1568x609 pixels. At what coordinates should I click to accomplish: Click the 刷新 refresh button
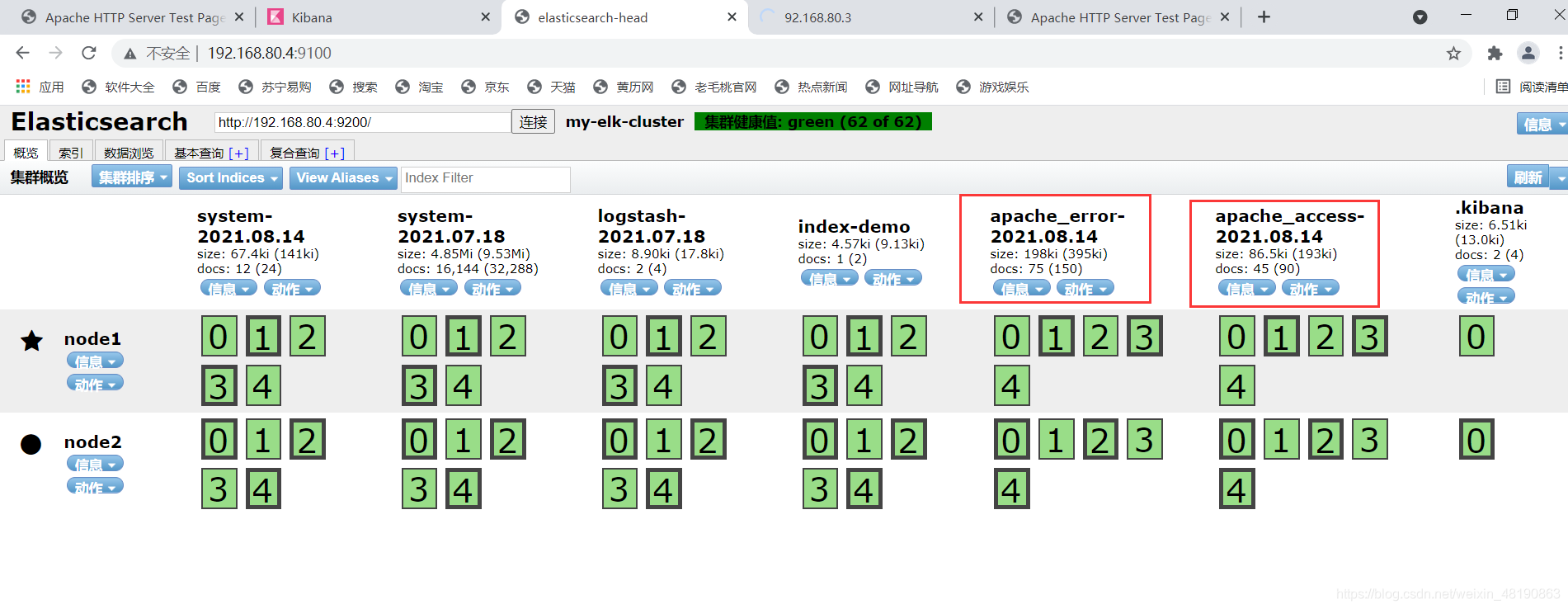pos(1528,177)
